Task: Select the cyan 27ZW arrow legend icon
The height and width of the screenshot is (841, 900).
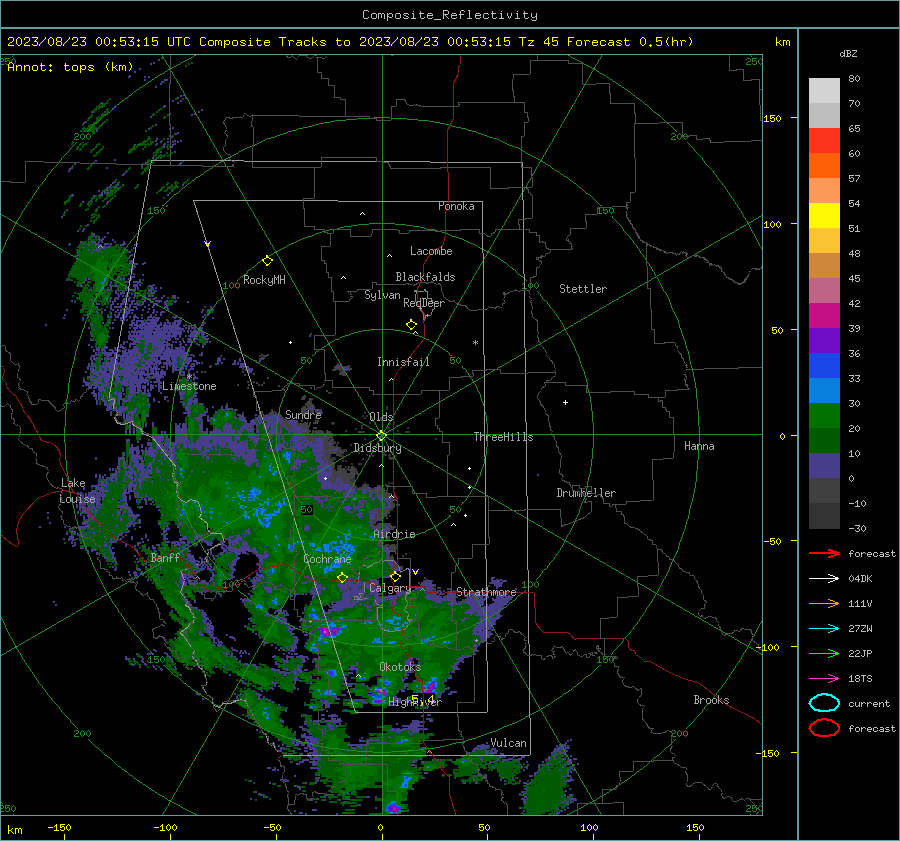Action: point(824,629)
